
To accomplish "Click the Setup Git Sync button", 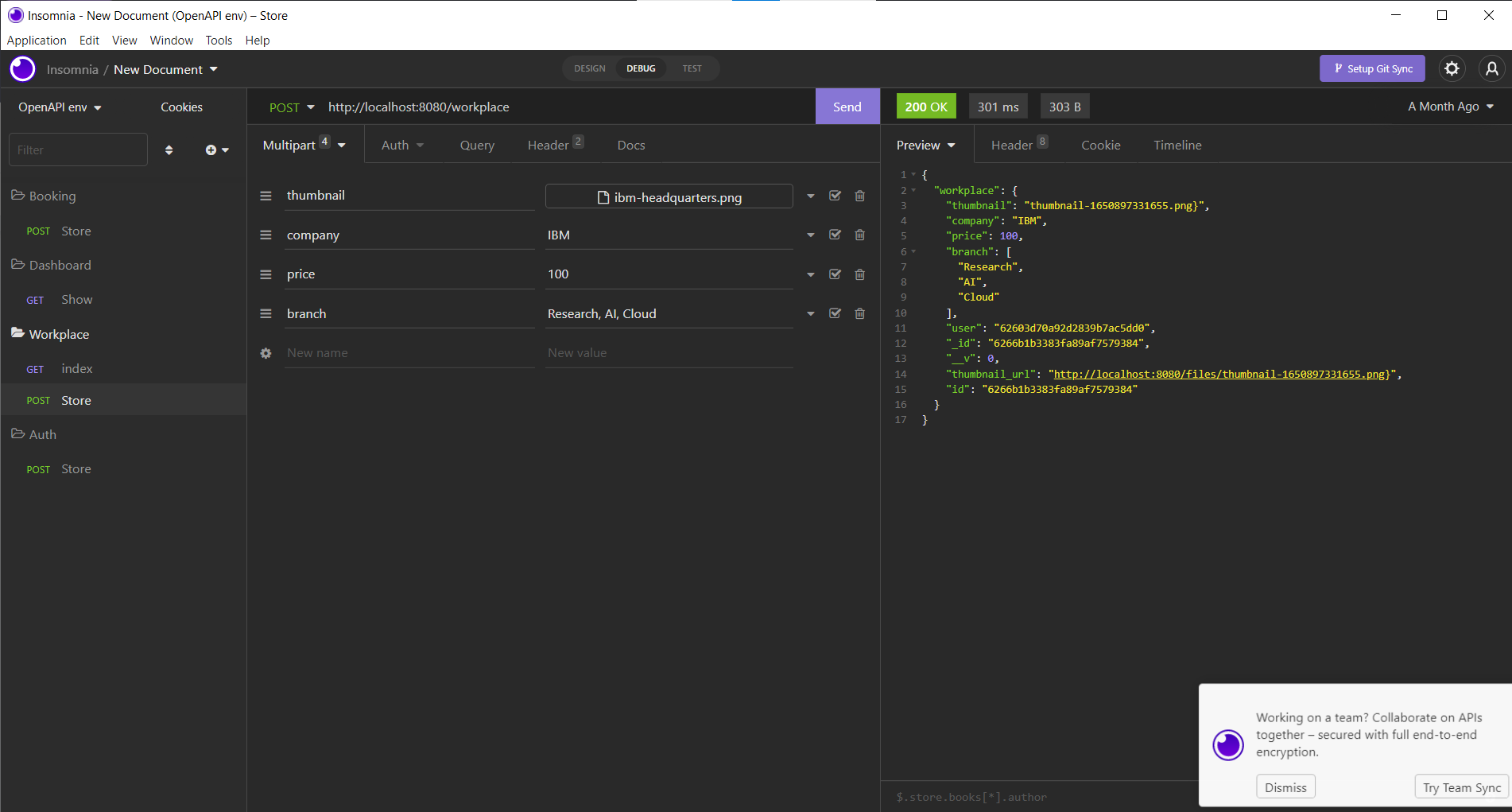I will (x=1372, y=68).
